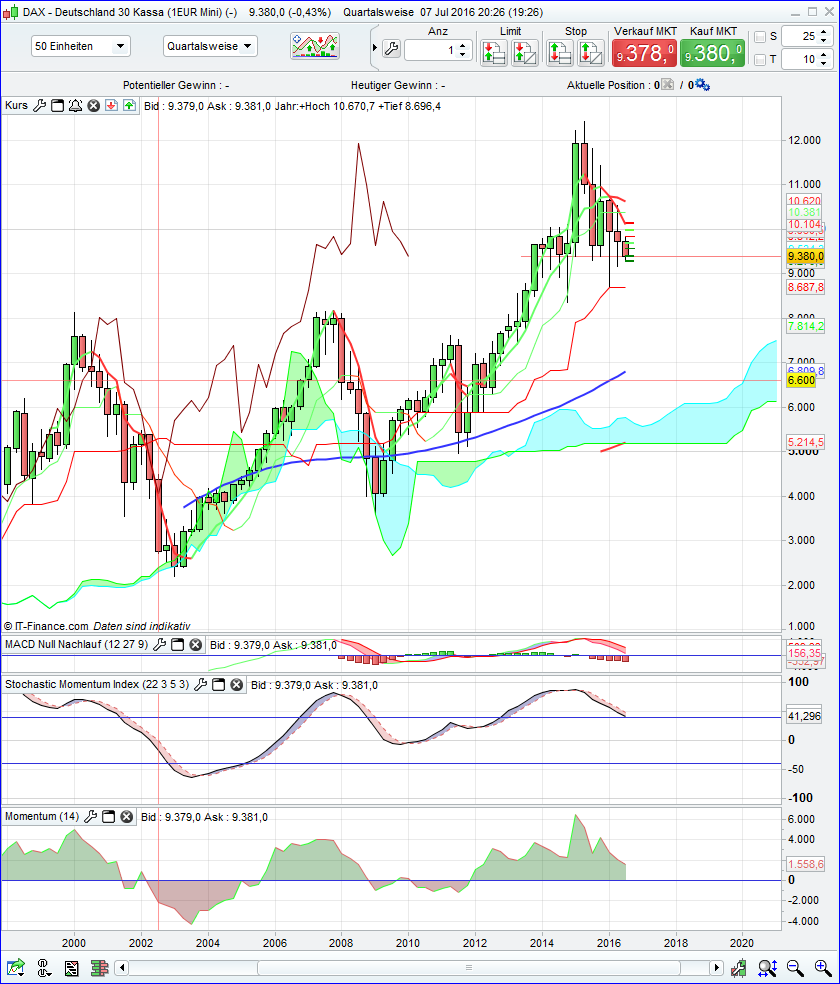Zoom in with the plus magnifier icon
This screenshot has height=984, width=840.
[x=820, y=968]
